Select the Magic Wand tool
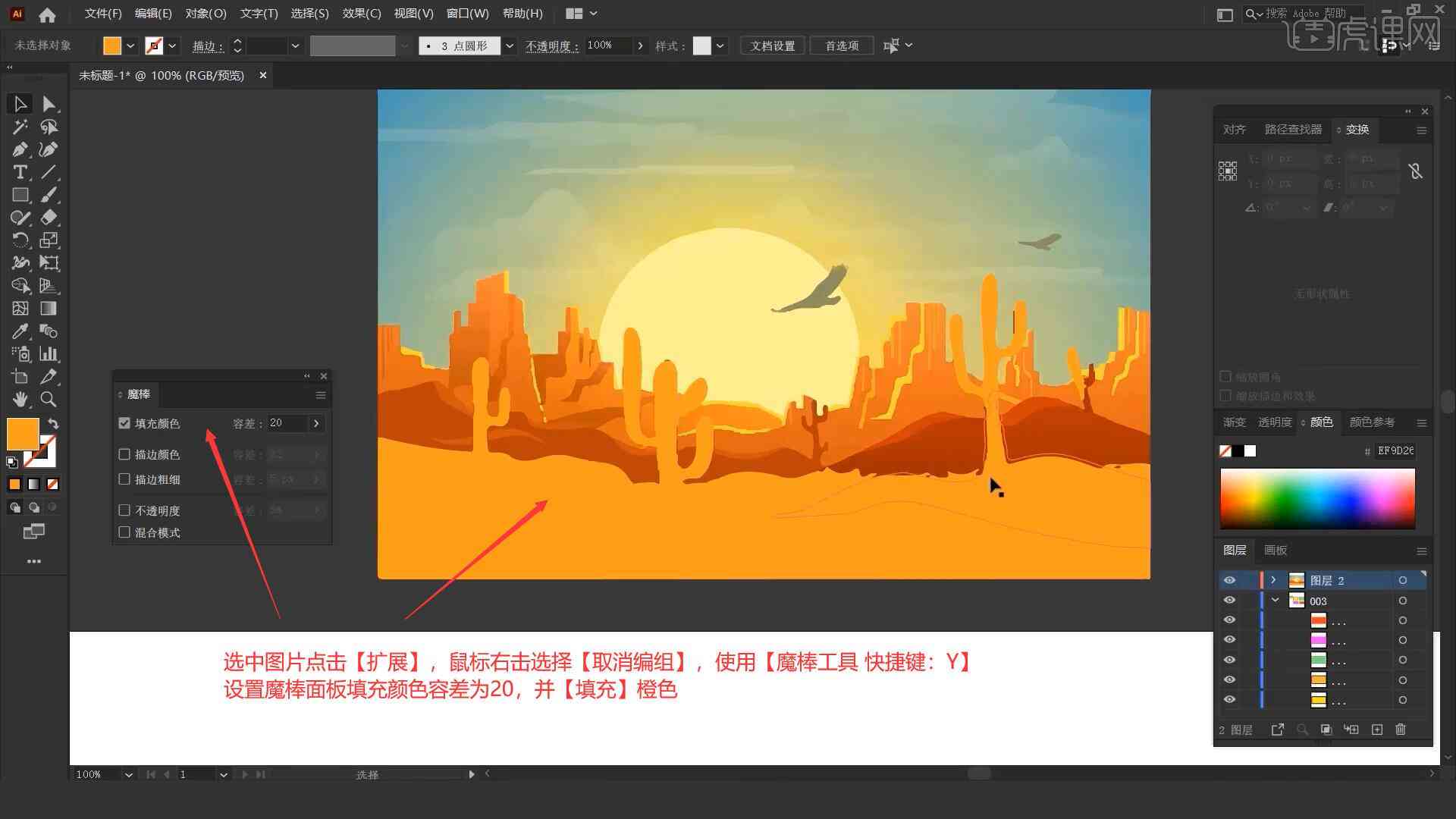Viewport: 1456px width, 819px height. pos(19,126)
